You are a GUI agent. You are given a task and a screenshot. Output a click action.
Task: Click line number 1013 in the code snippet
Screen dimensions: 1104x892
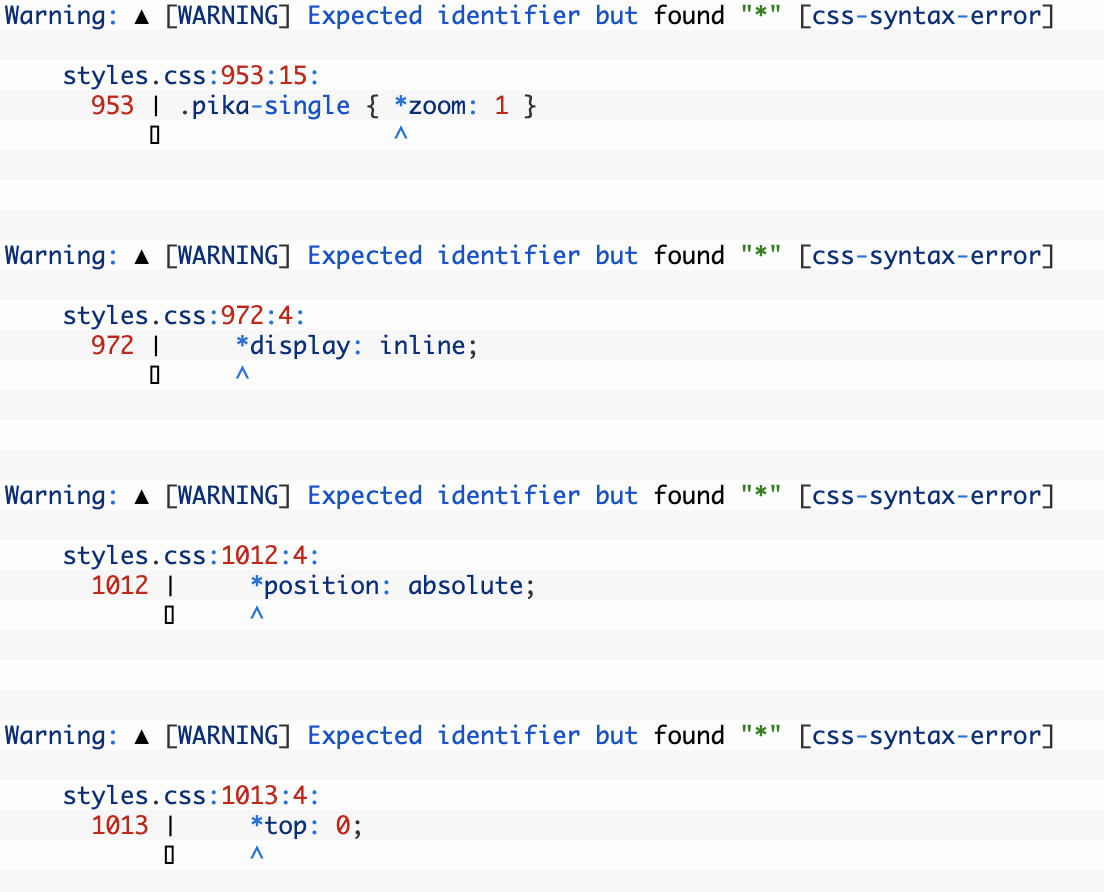120,825
